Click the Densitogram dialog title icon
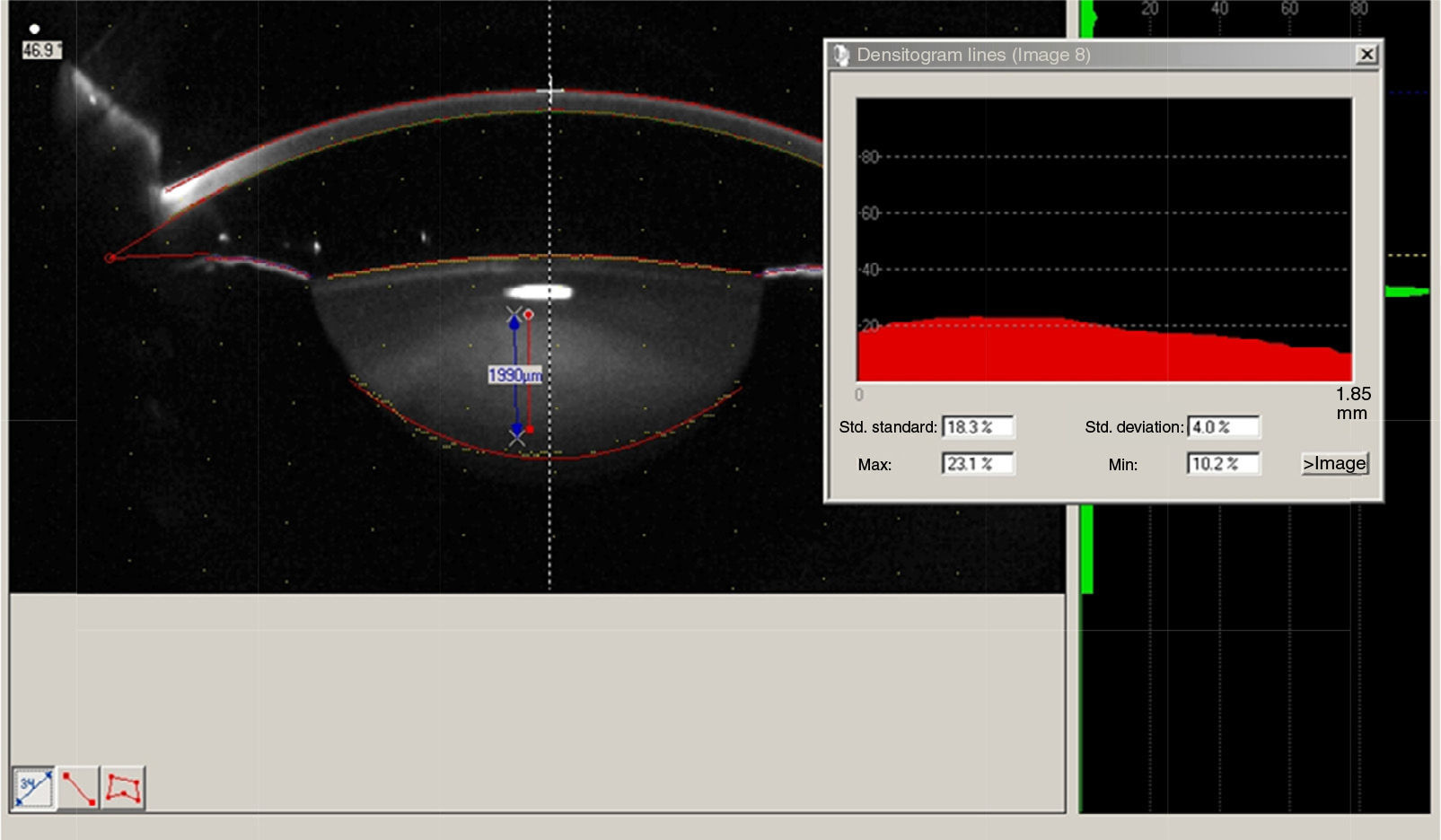 tap(841, 55)
